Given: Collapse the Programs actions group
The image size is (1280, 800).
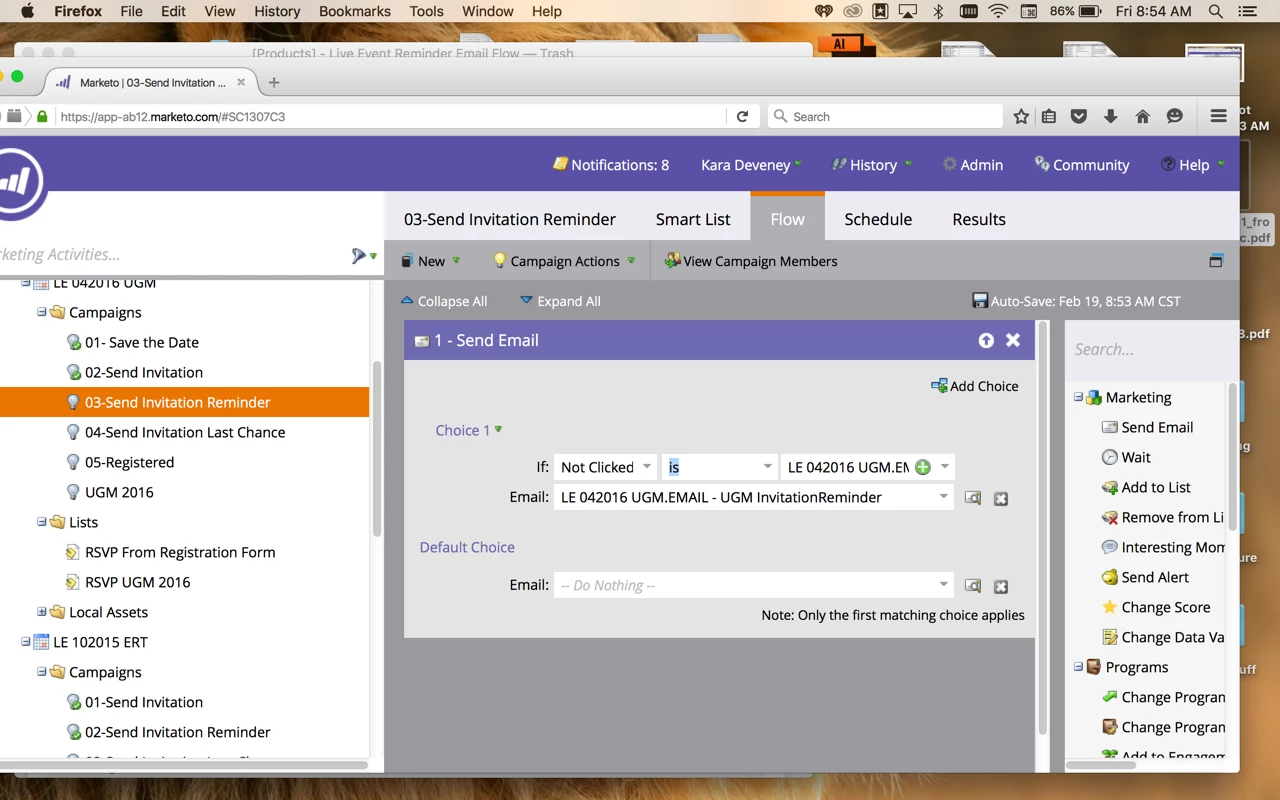Looking at the screenshot, I should [x=1078, y=667].
